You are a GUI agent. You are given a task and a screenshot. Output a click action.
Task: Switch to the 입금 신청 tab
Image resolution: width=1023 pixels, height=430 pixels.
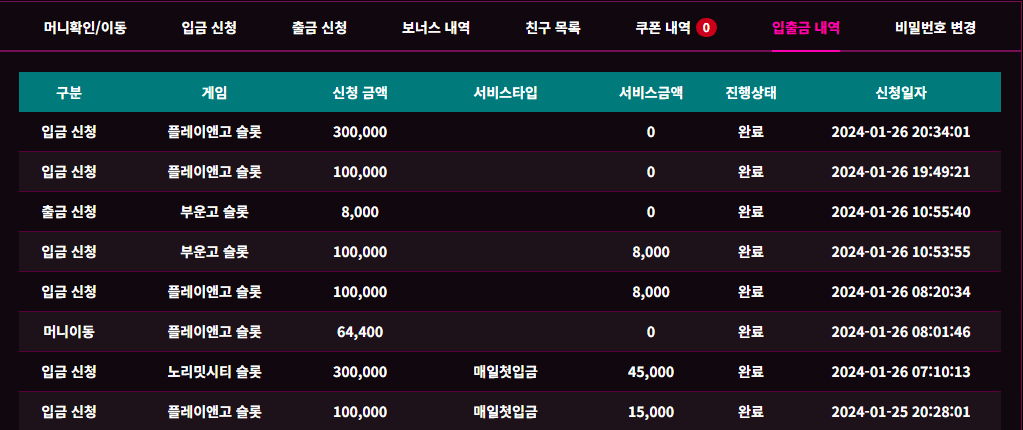point(209,28)
